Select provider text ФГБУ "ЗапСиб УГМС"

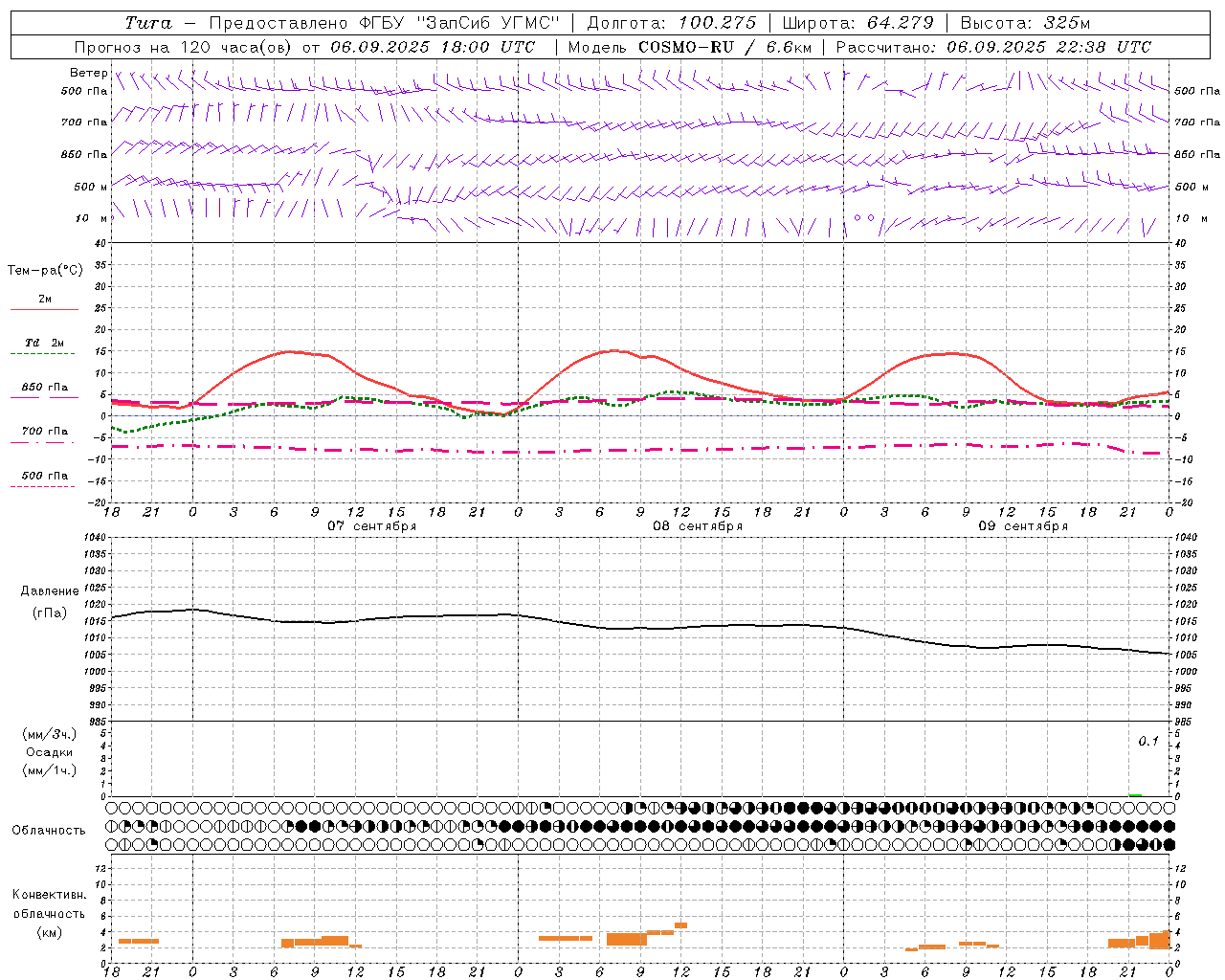[x=458, y=23]
